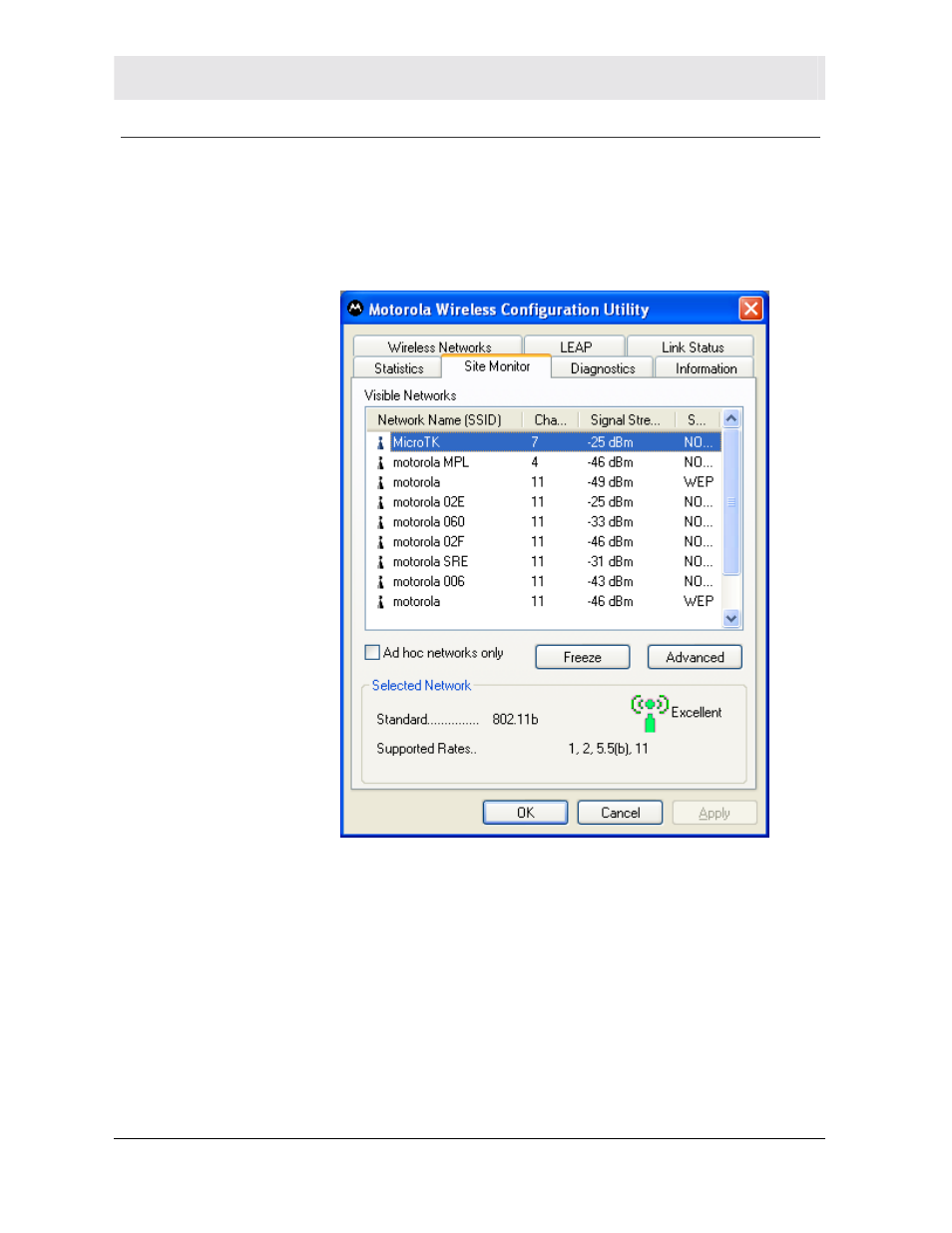
Task: Enable Ad hoc networks only checkbox
Action: (372, 652)
